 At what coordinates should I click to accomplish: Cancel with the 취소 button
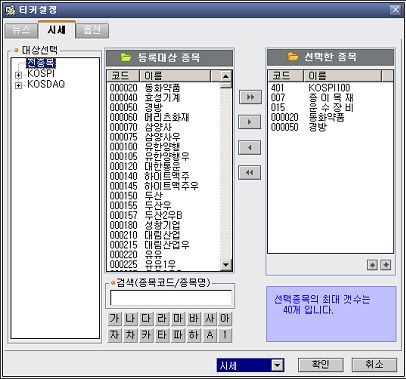pyautogui.click(x=374, y=365)
